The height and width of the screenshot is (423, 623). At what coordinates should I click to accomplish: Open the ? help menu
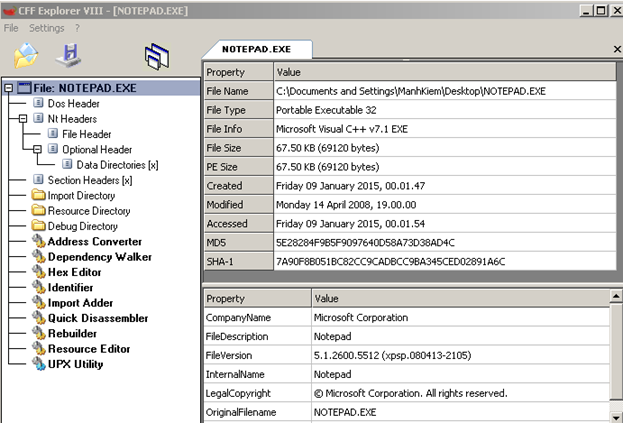coord(77,28)
